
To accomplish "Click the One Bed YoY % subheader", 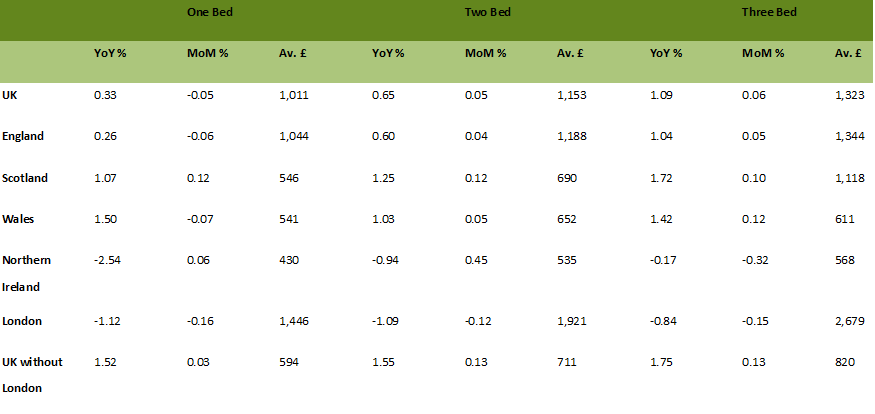I will point(110,54).
